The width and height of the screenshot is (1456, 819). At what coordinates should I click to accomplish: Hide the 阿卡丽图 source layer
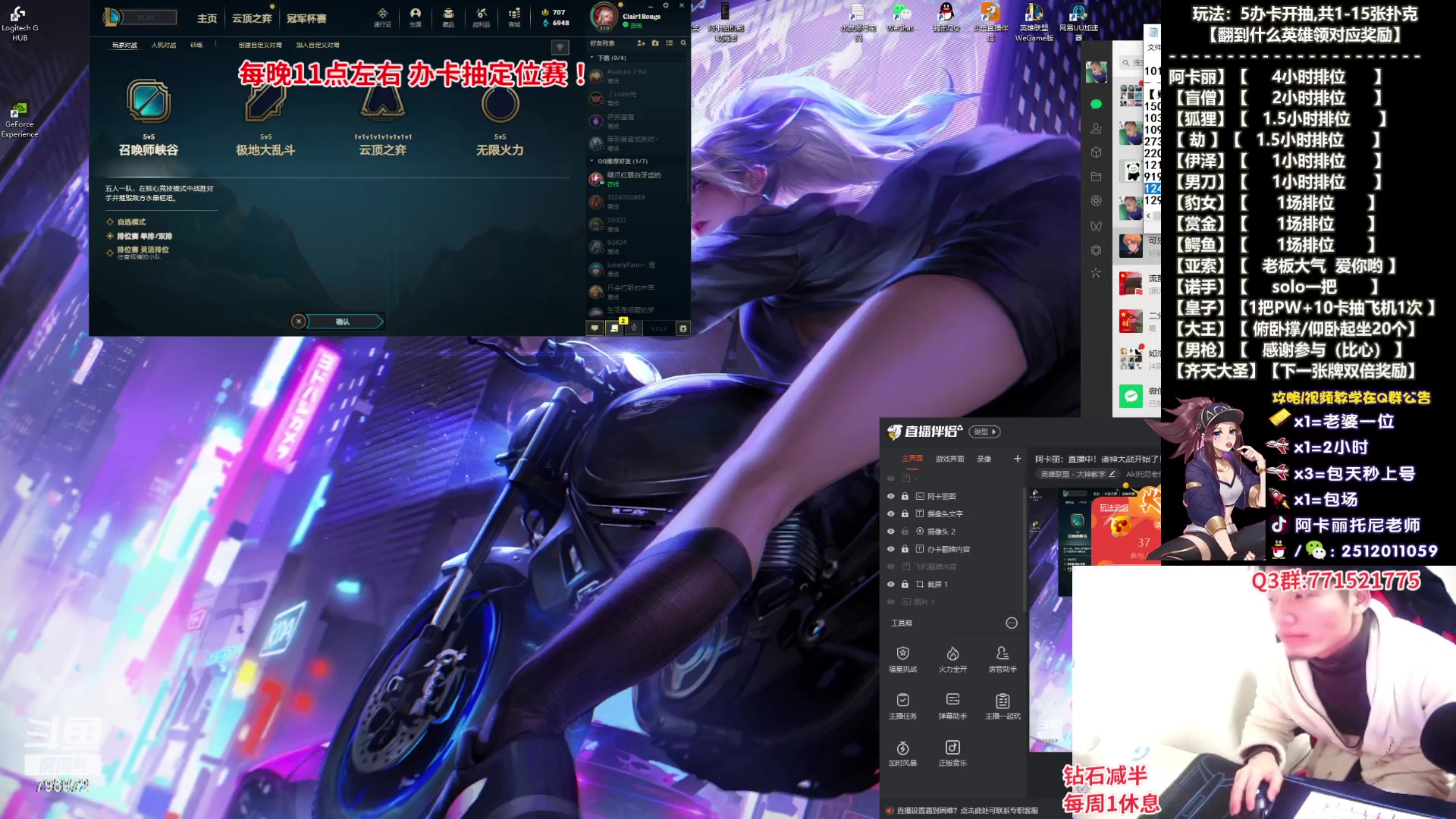(x=891, y=496)
